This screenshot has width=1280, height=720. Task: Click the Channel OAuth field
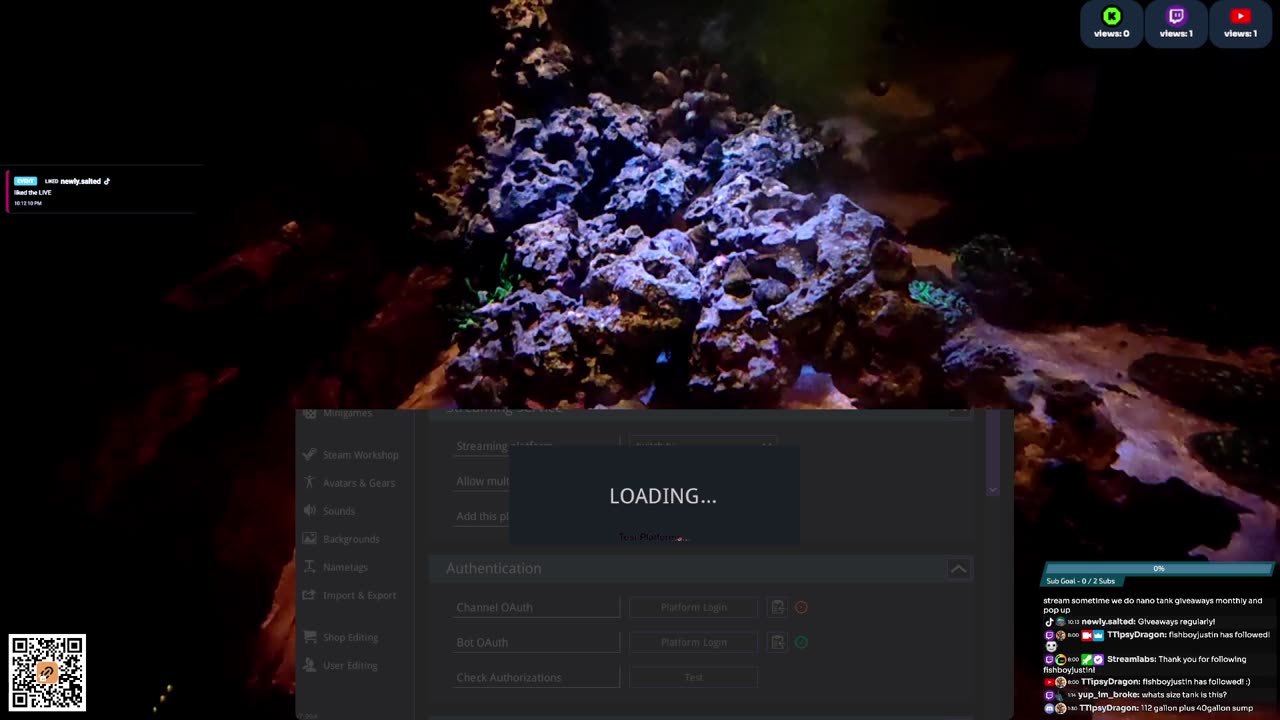click(x=537, y=607)
